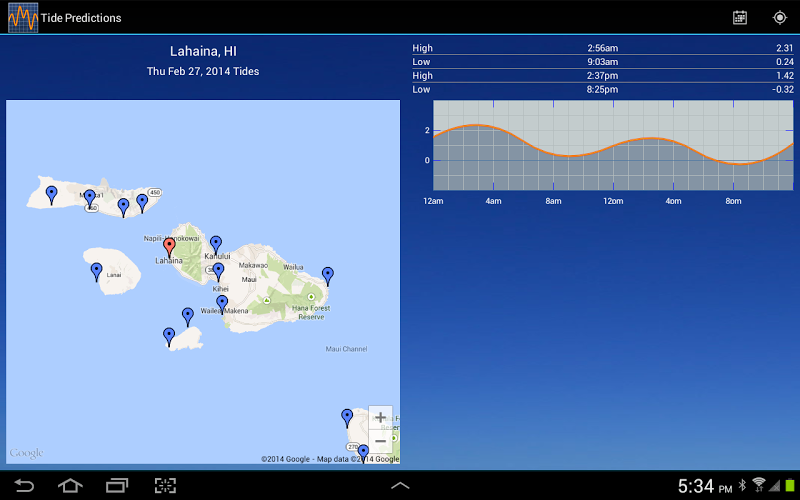The image size is (800, 500).
Task: Select the Molokai pin beside route 450
Action: click(x=142, y=204)
